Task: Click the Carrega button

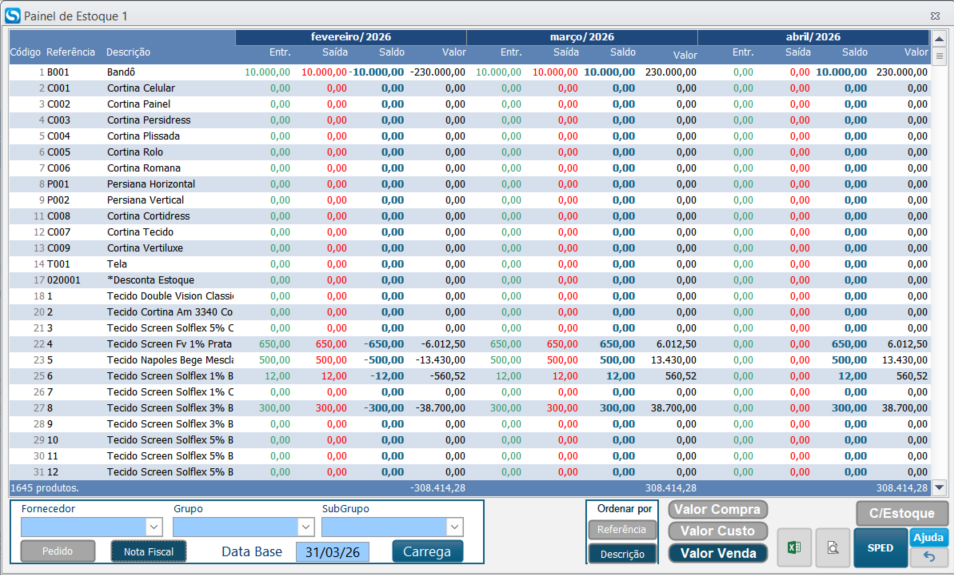Action: click(x=427, y=551)
